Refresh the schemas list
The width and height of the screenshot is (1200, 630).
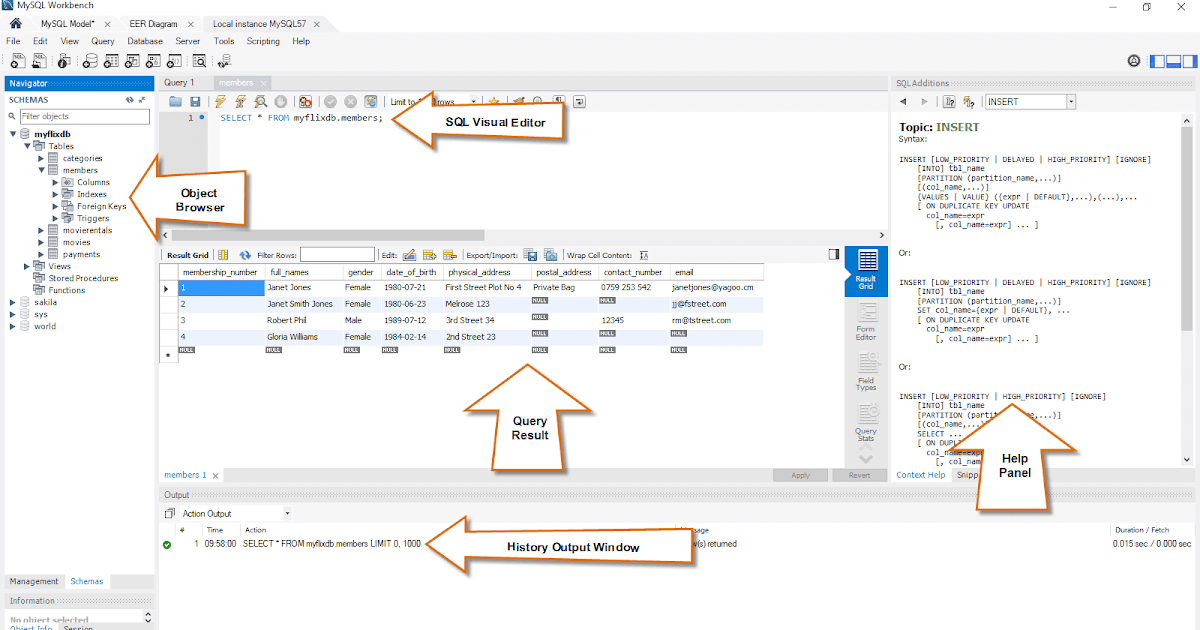coord(129,100)
